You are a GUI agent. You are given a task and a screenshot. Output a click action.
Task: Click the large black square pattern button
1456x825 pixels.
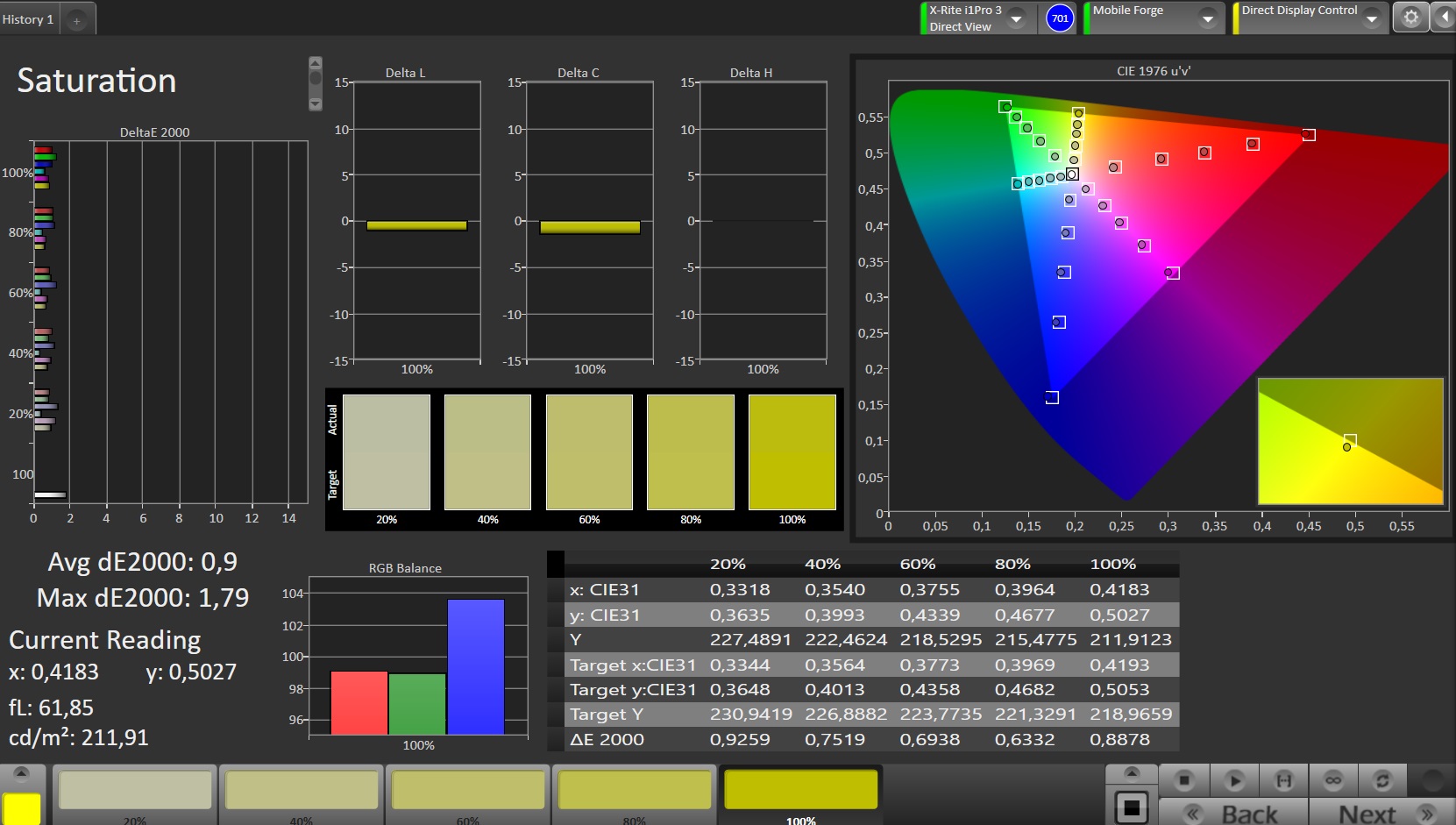(1132, 807)
